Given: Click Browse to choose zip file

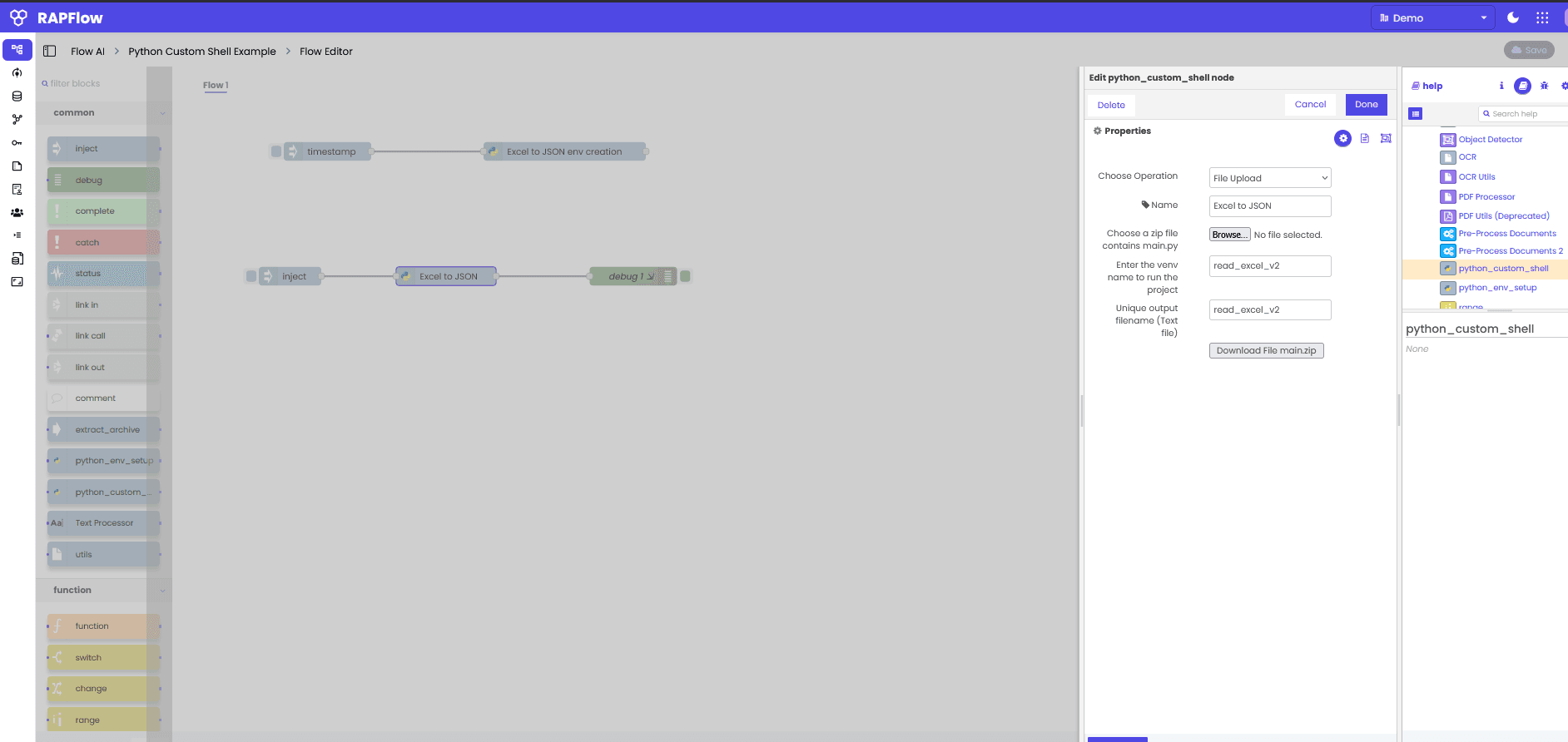Looking at the screenshot, I should 1229,235.
